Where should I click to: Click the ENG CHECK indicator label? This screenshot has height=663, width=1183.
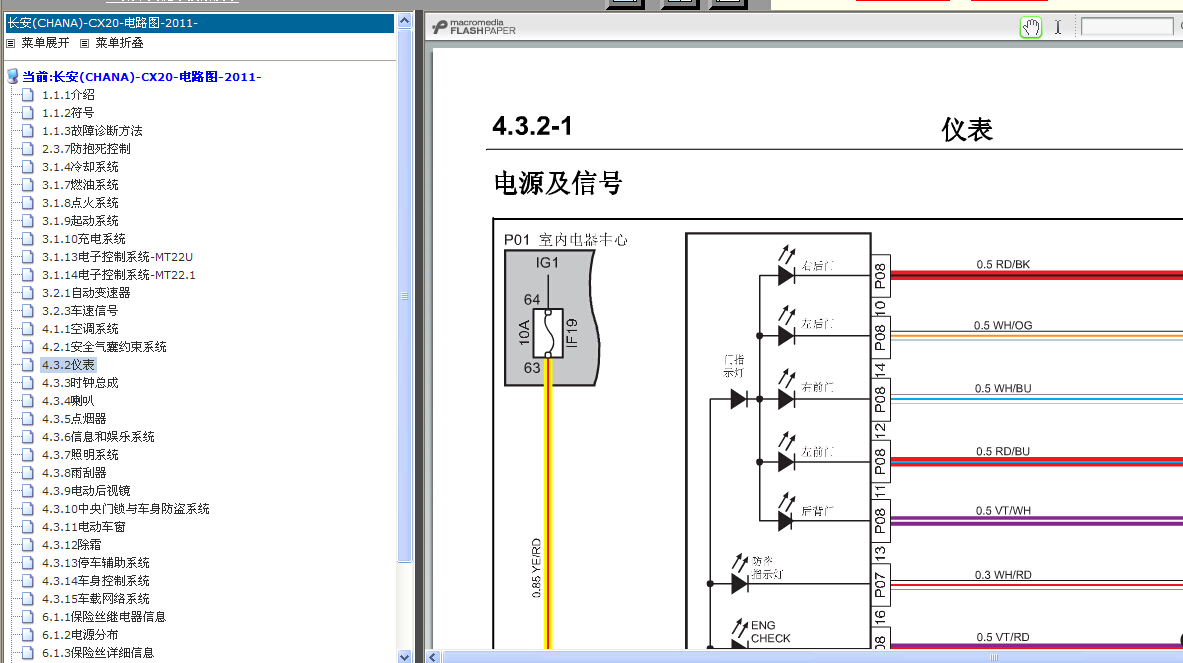(x=770, y=632)
